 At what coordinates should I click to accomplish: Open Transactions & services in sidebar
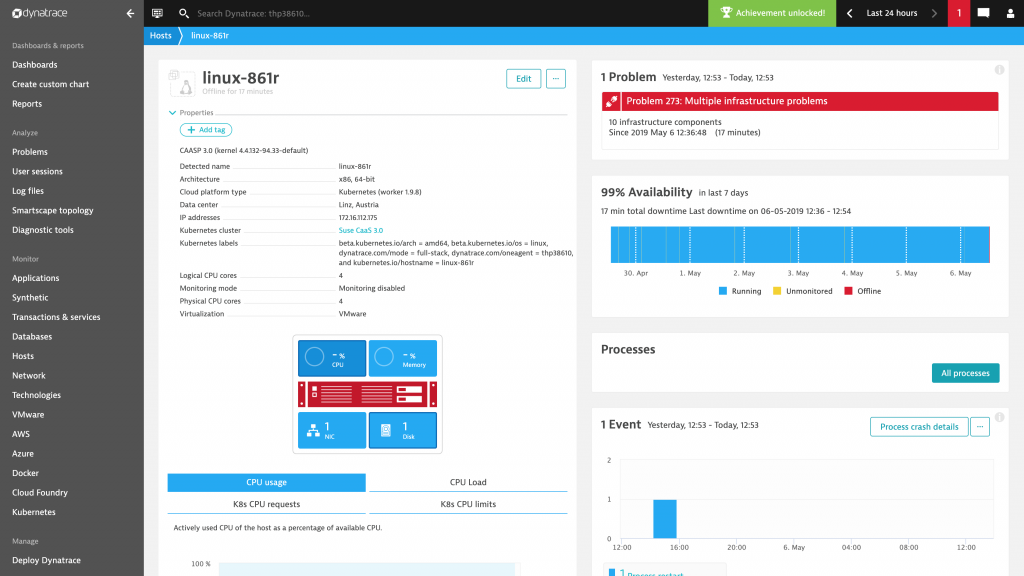tap(56, 317)
